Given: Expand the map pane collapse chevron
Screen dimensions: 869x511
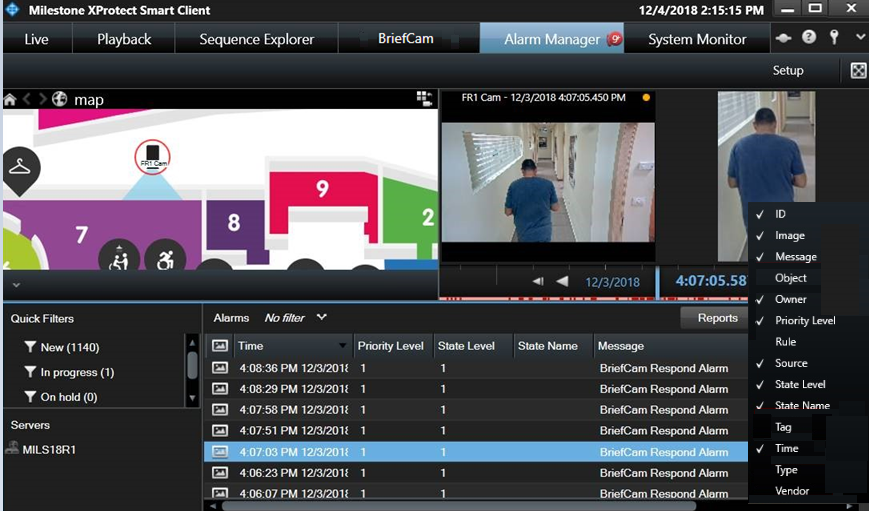Looking at the screenshot, I should coord(16,285).
